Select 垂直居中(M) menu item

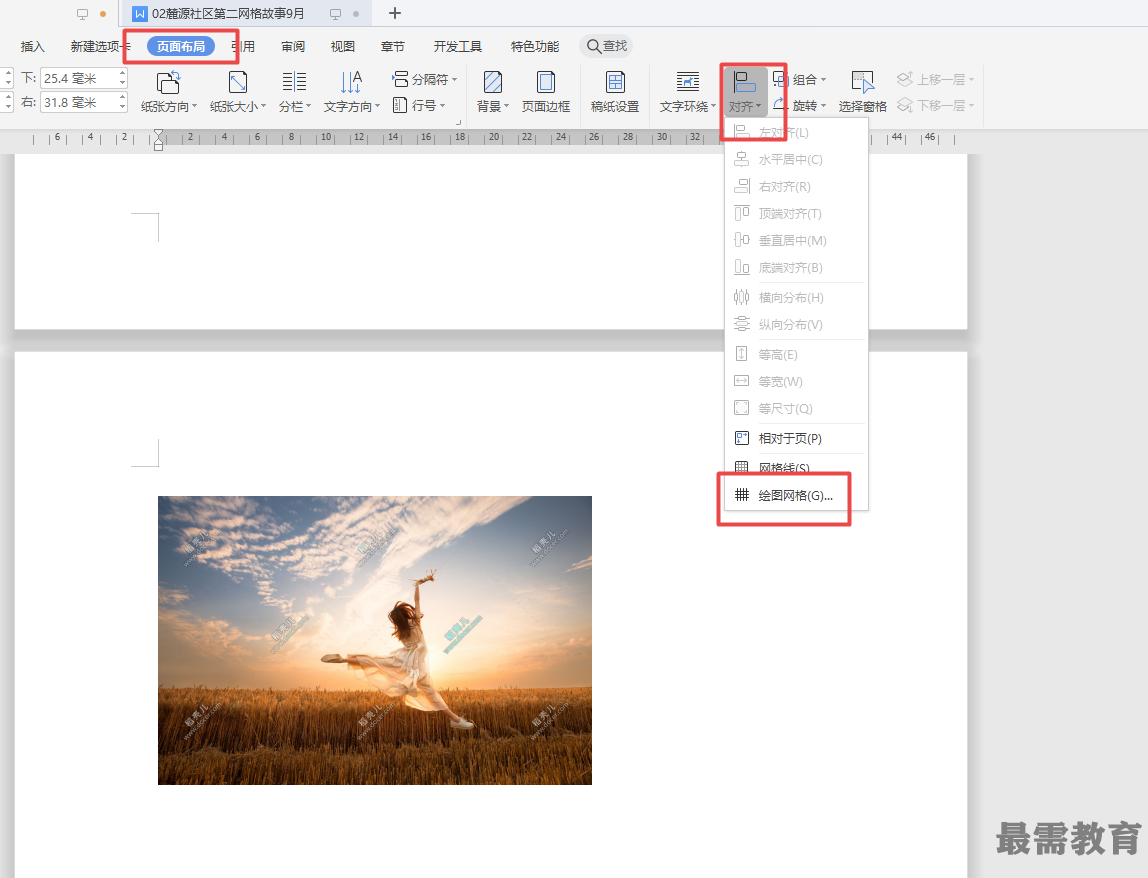click(797, 240)
